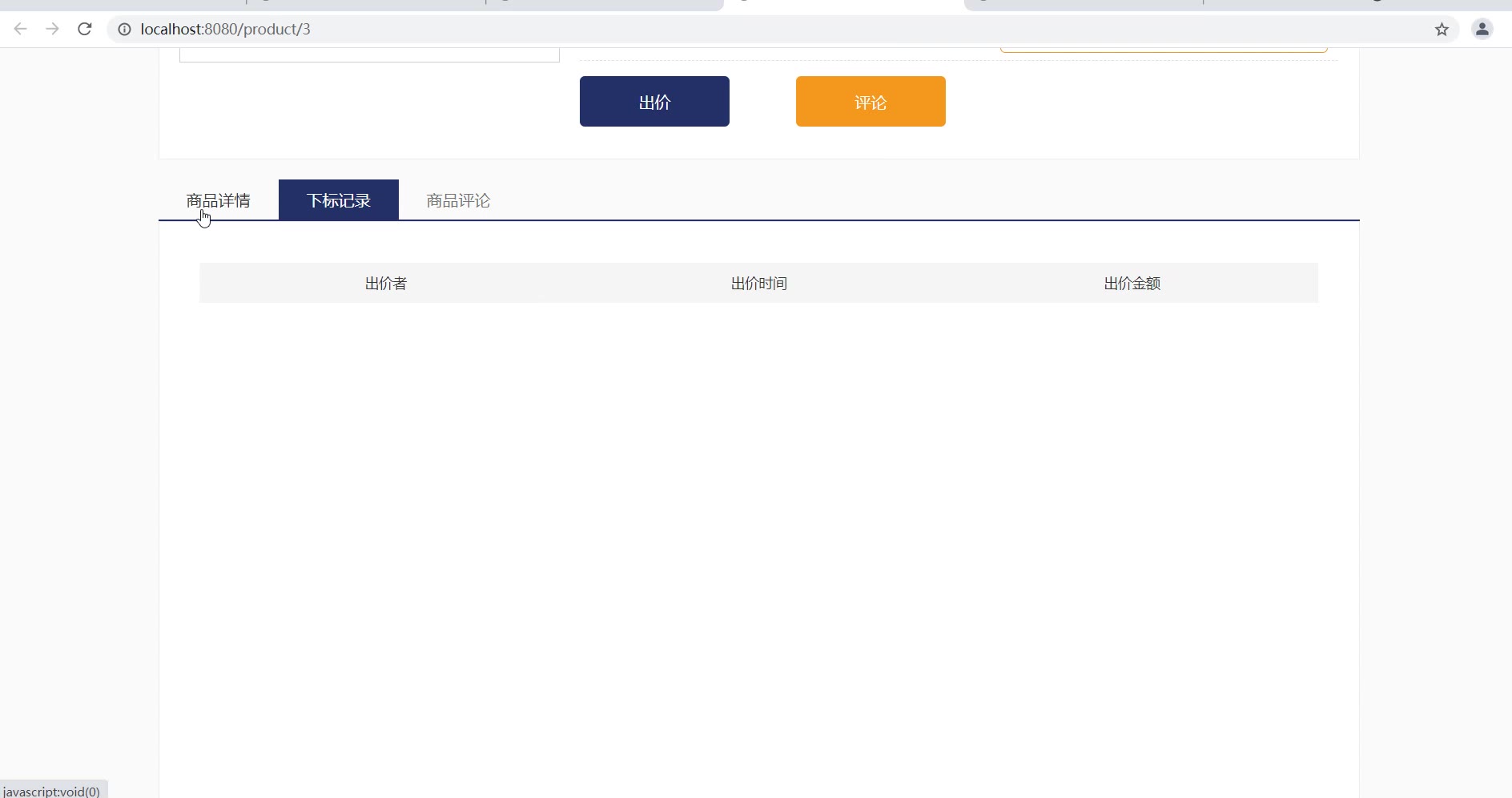Click the browser back arrow
The height and width of the screenshot is (798, 1512).
point(21,30)
